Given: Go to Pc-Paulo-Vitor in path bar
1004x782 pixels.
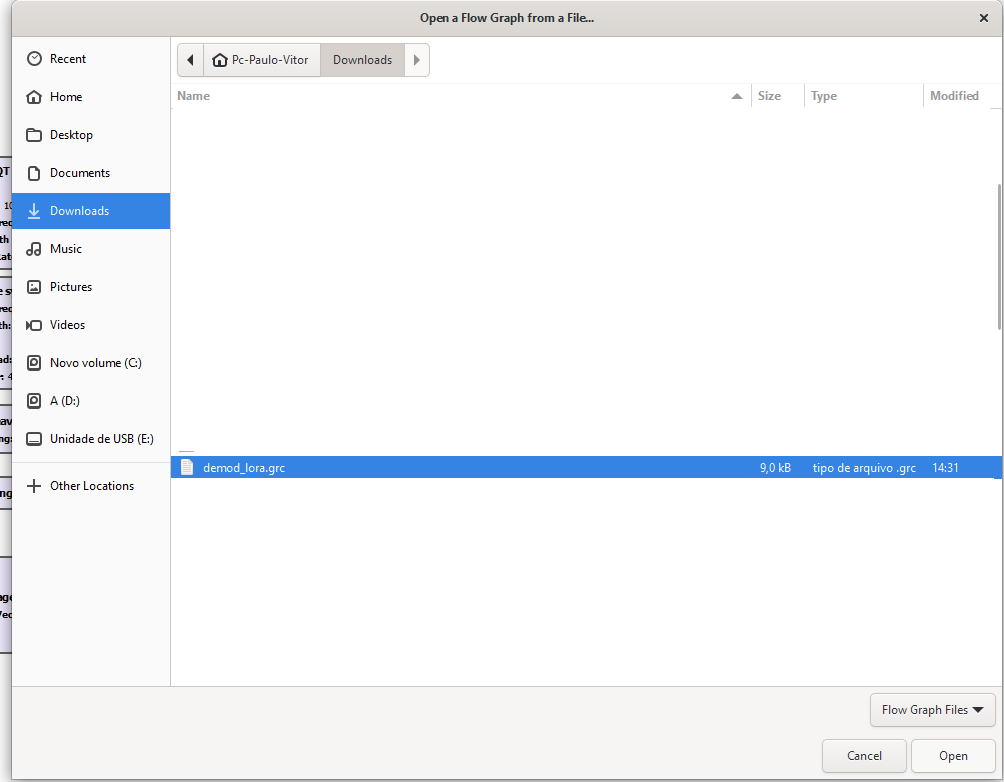Looking at the screenshot, I should [x=262, y=60].
